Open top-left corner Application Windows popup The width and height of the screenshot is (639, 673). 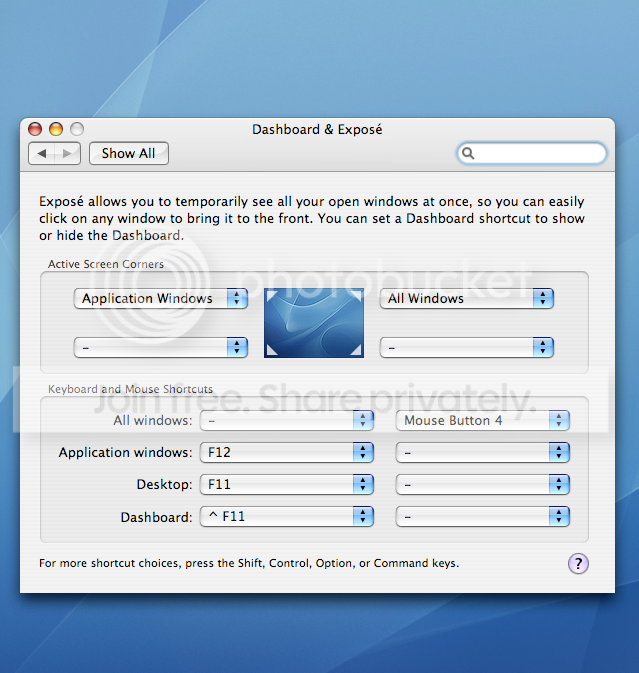161,298
